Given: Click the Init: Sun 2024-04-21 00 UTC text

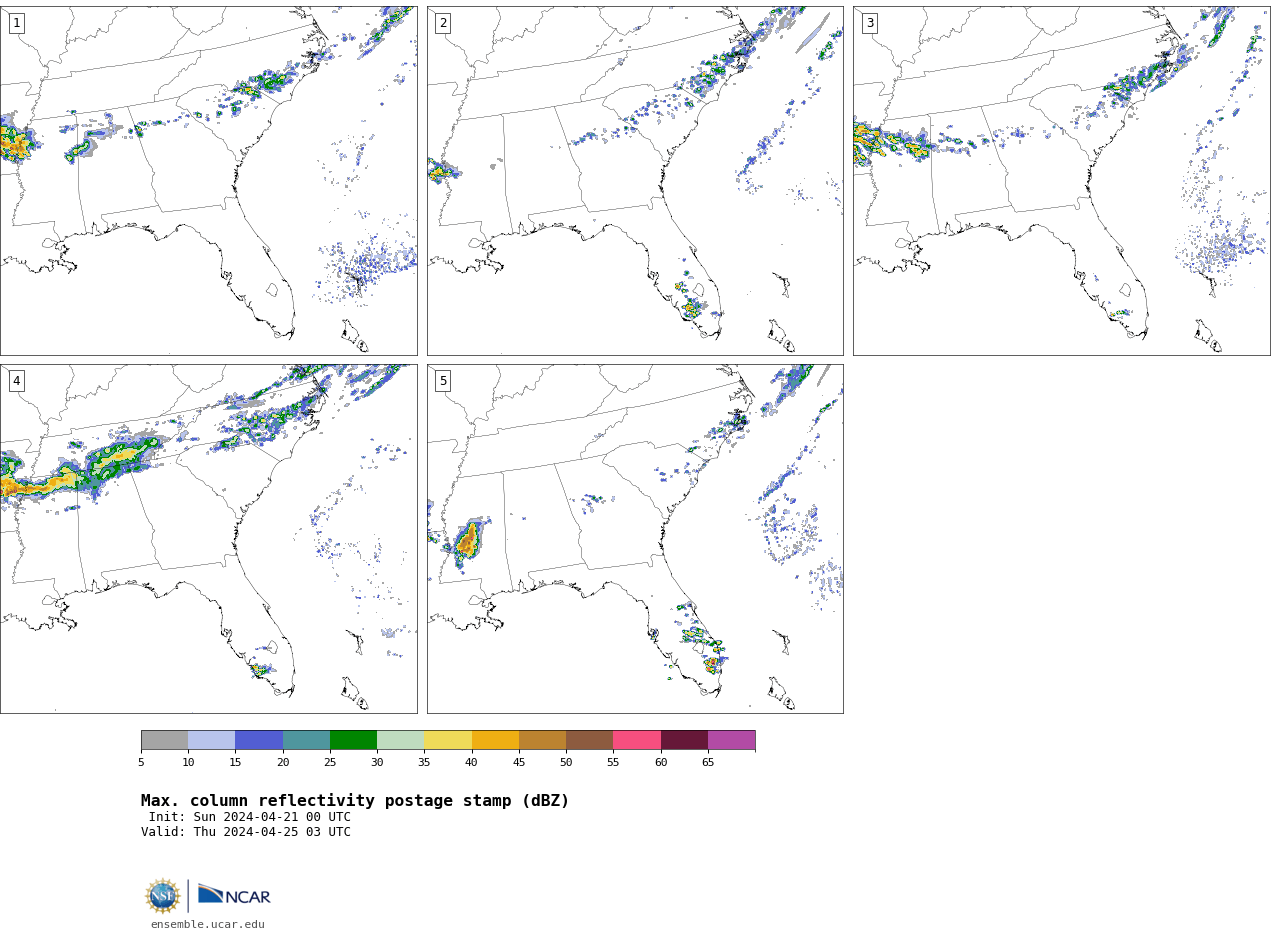Looking at the screenshot, I should [250, 817].
